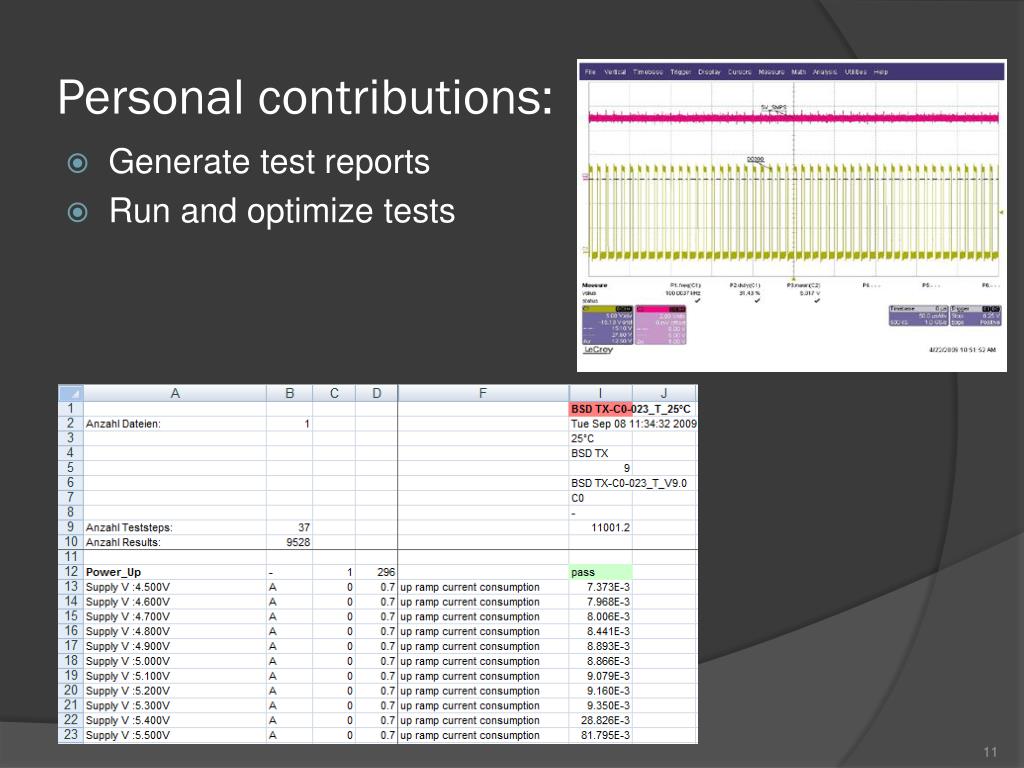The height and width of the screenshot is (768, 1024).
Task: Select the P1 freq(C1) measurement label
Action: [685, 285]
